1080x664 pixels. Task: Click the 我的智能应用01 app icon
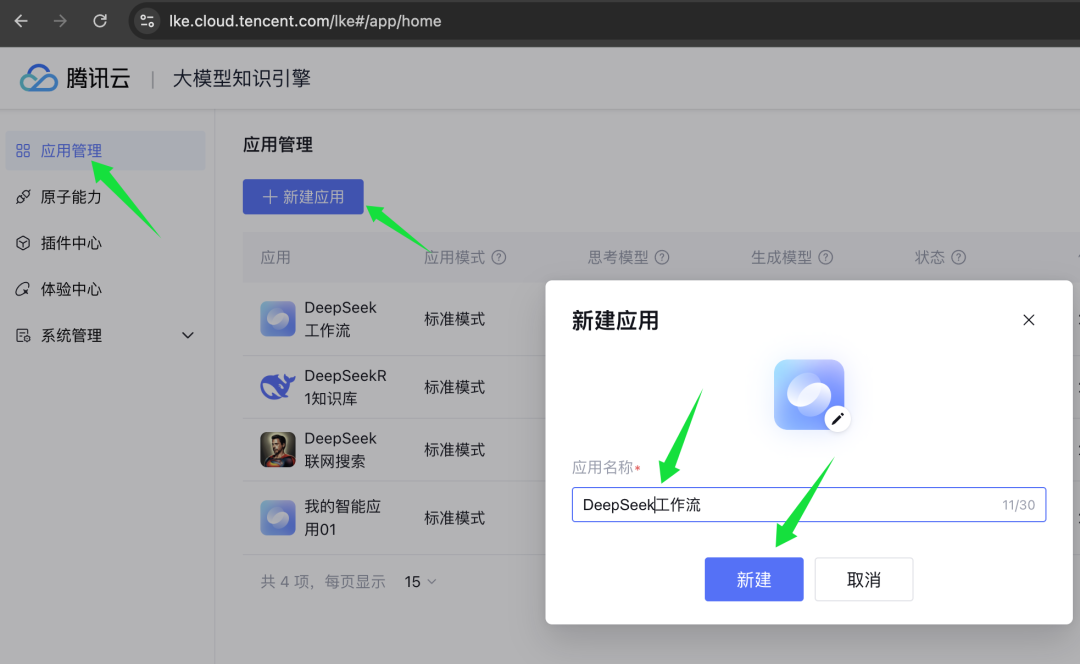278,517
